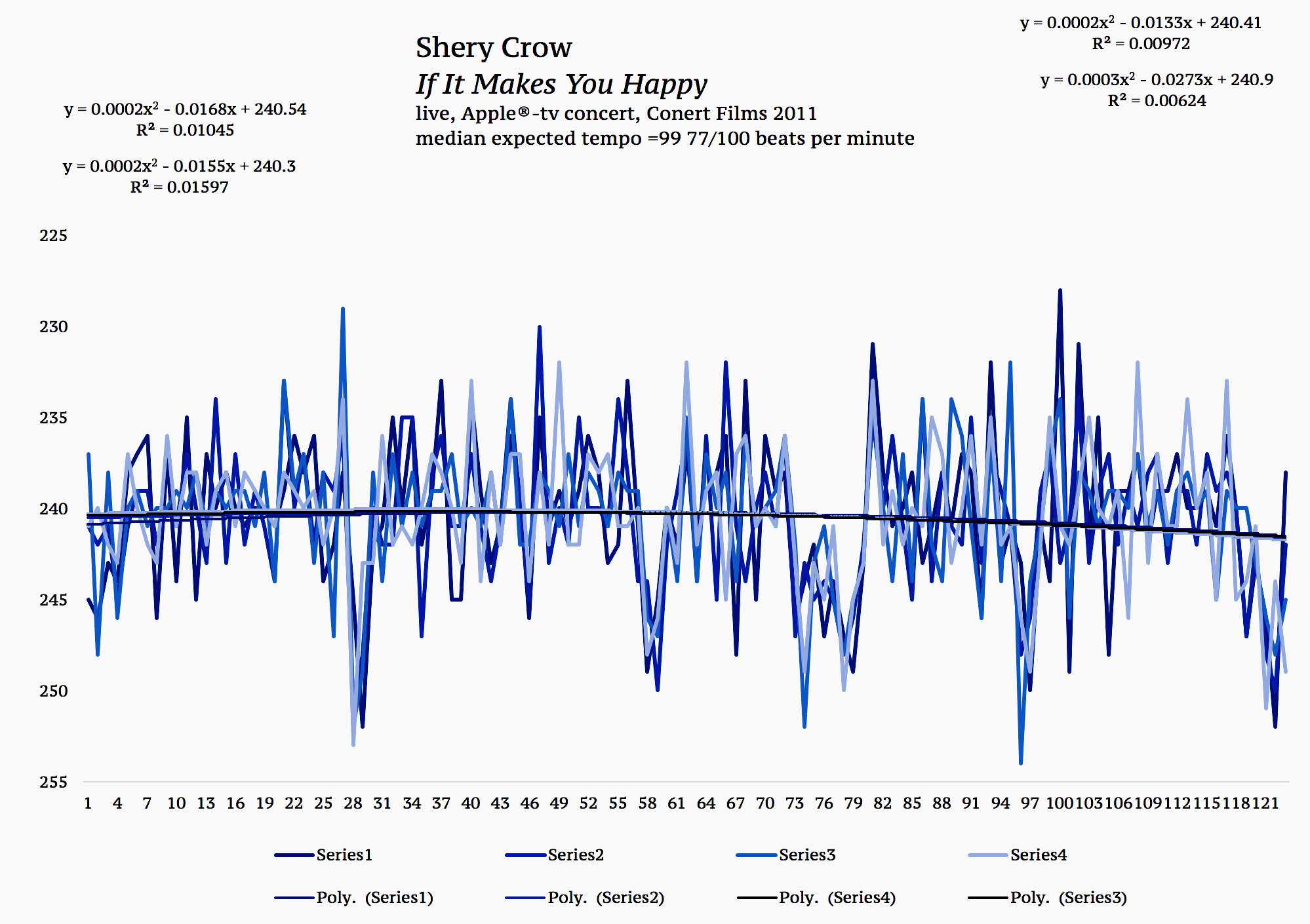Click the Series2 legend entry
1310x924 pixels.
[575, 855]
